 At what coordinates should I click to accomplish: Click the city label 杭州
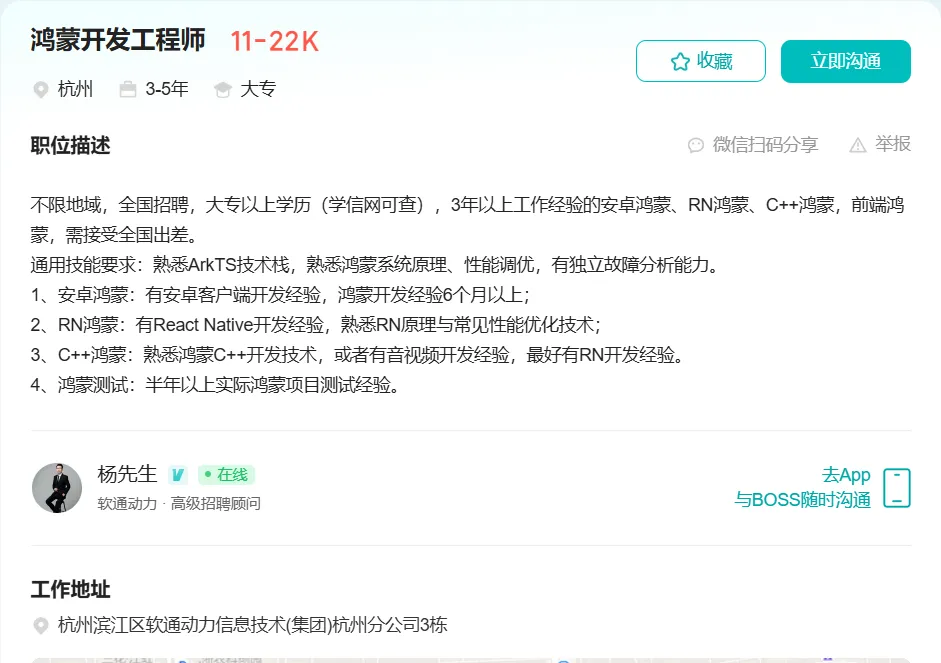75,89
